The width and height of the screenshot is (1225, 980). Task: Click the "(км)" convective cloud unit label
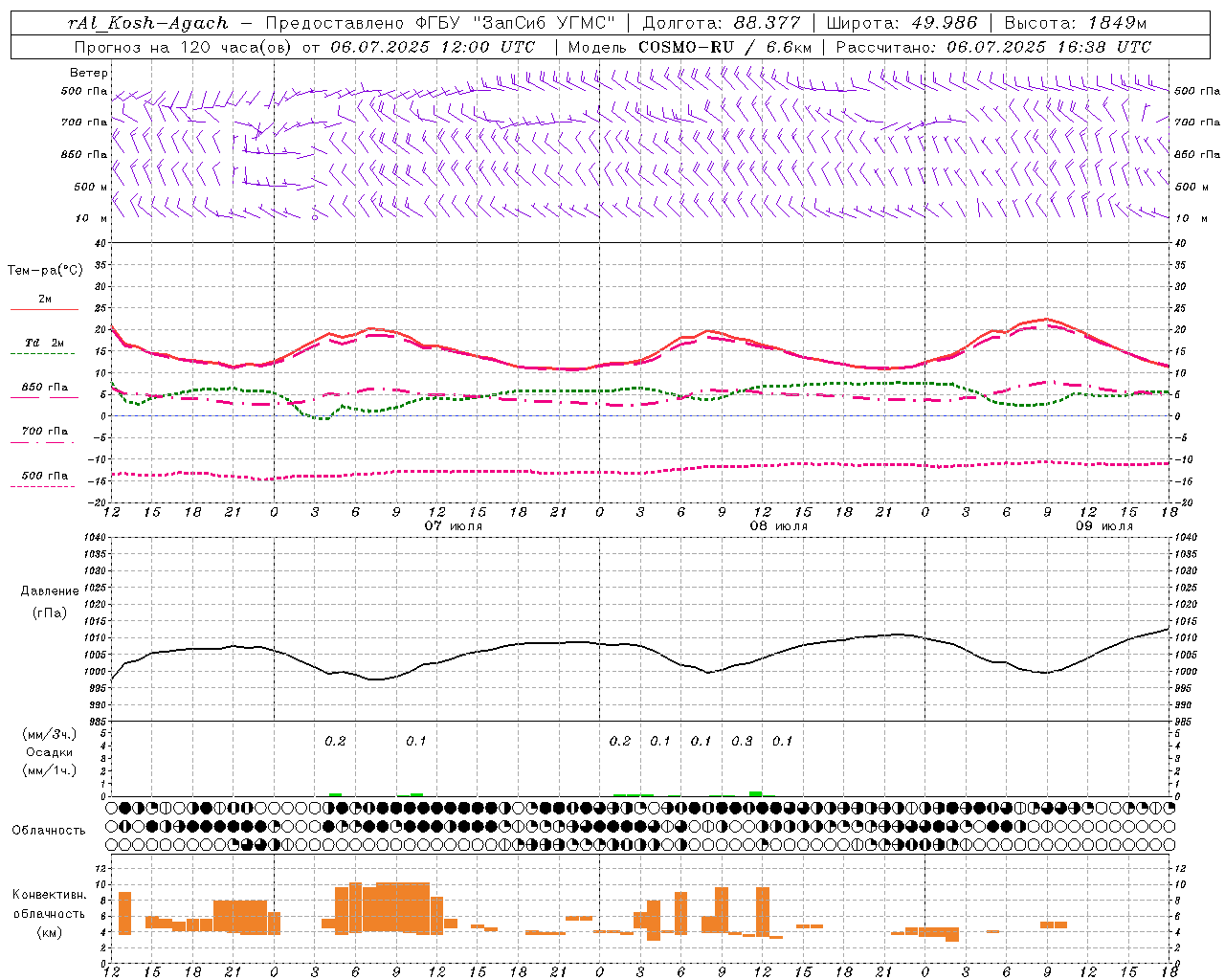pos(50,932)
